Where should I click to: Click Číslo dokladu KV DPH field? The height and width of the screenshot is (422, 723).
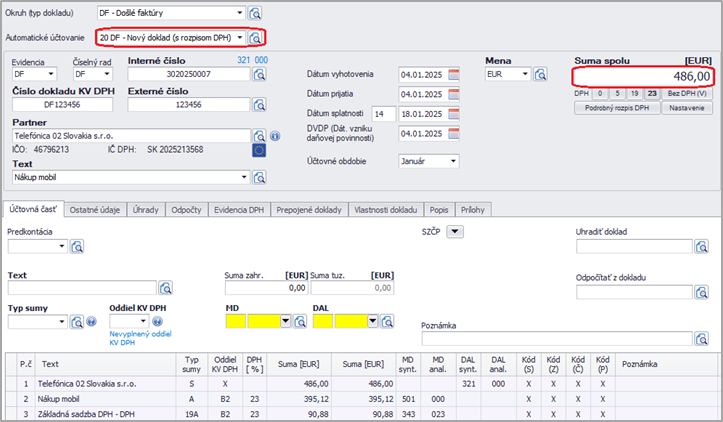[62, 105]
